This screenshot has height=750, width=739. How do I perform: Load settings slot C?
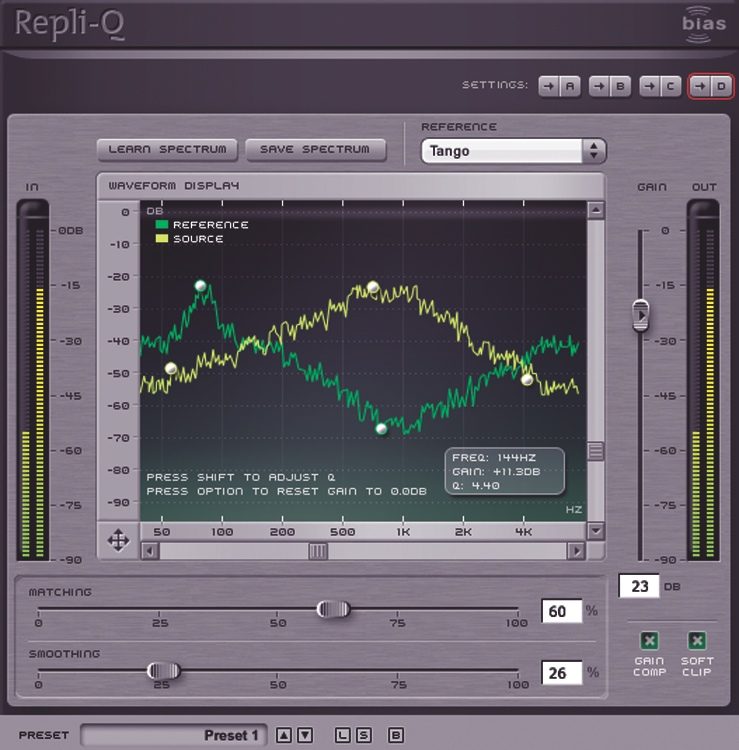(659, 87)
